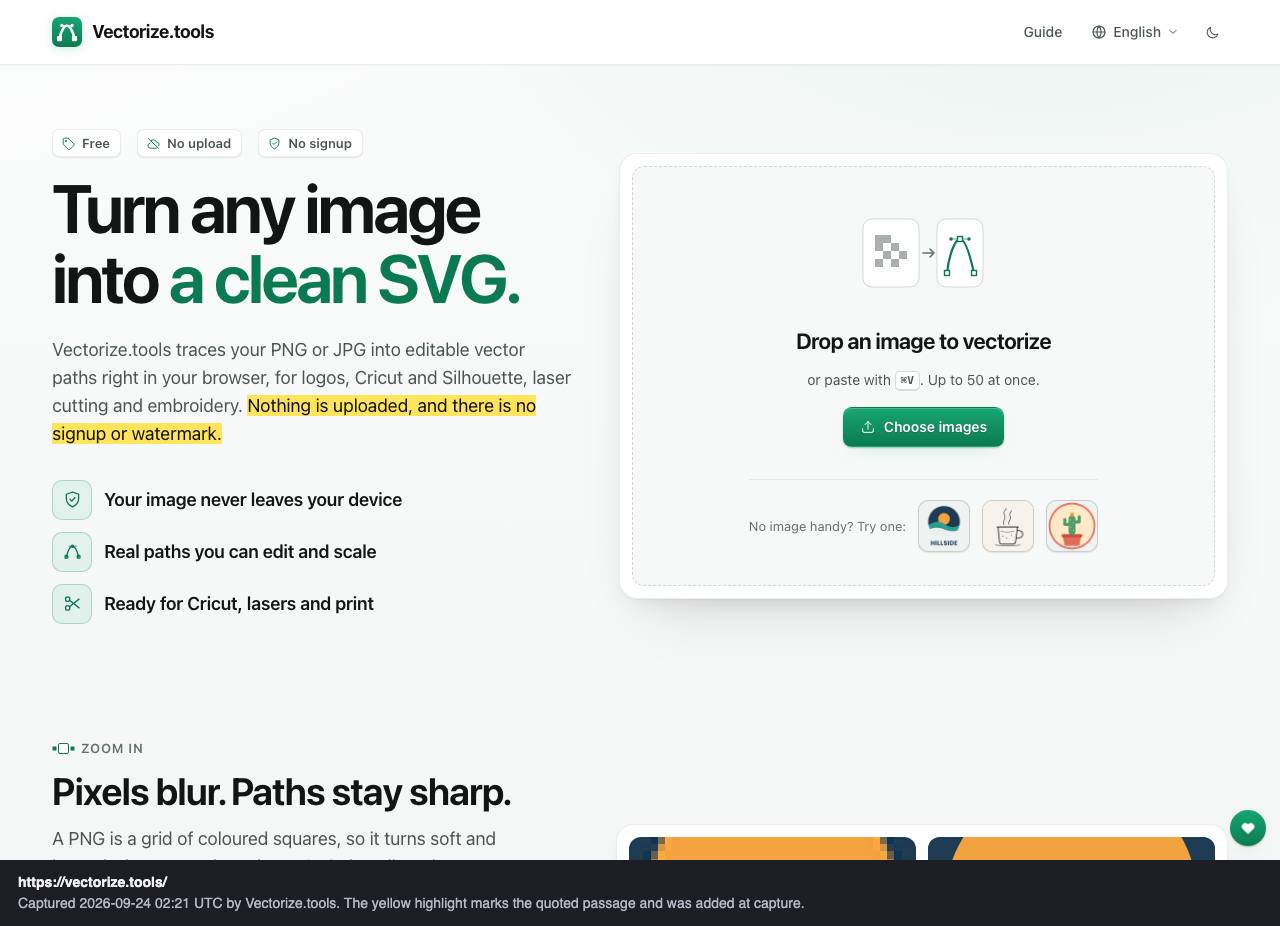1280x926 pixels.
Task: Click the globe icon in the header
Action: pos(1099,32)
